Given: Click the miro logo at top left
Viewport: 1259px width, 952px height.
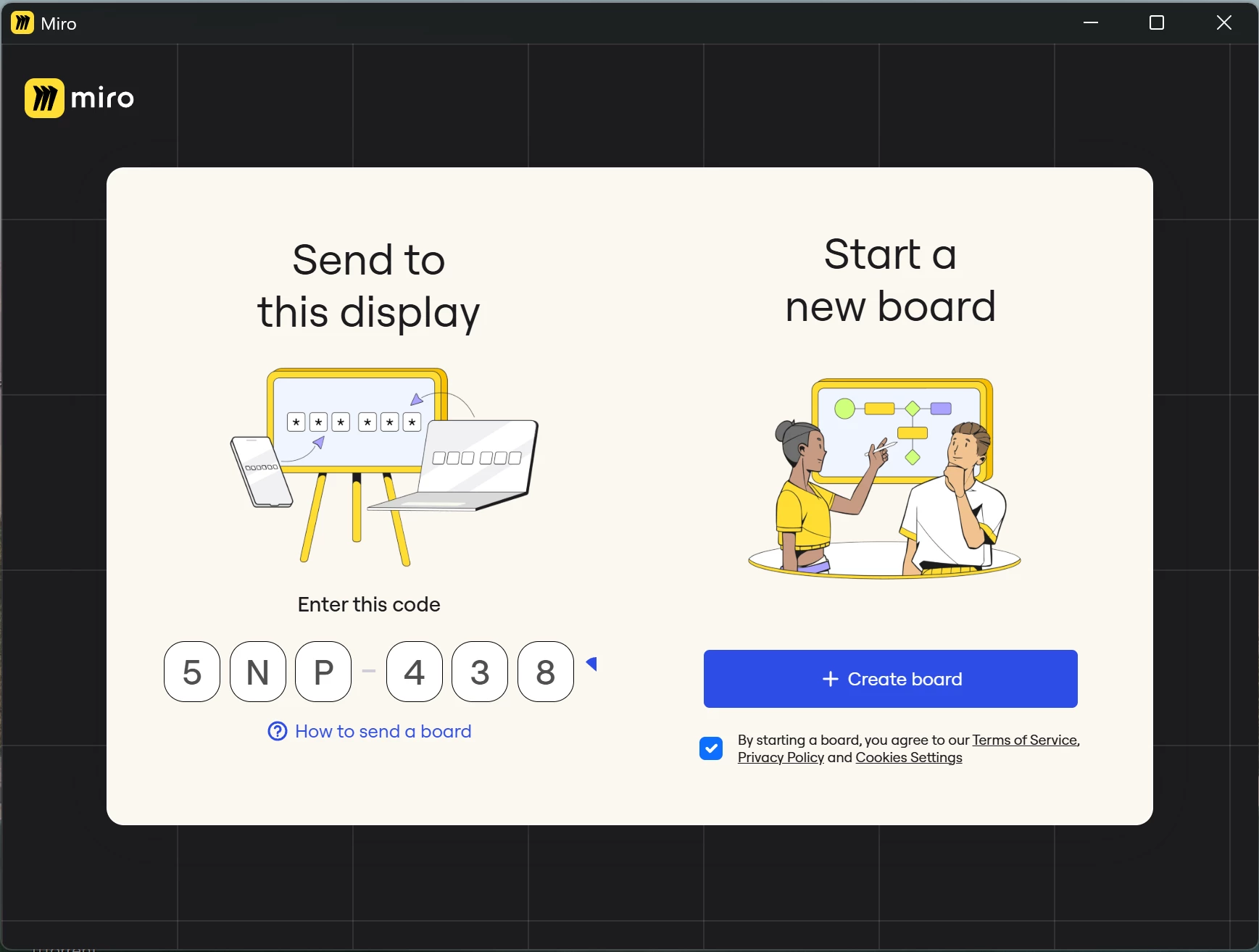Looking at the screenshot, I should (x=80, y=98).
